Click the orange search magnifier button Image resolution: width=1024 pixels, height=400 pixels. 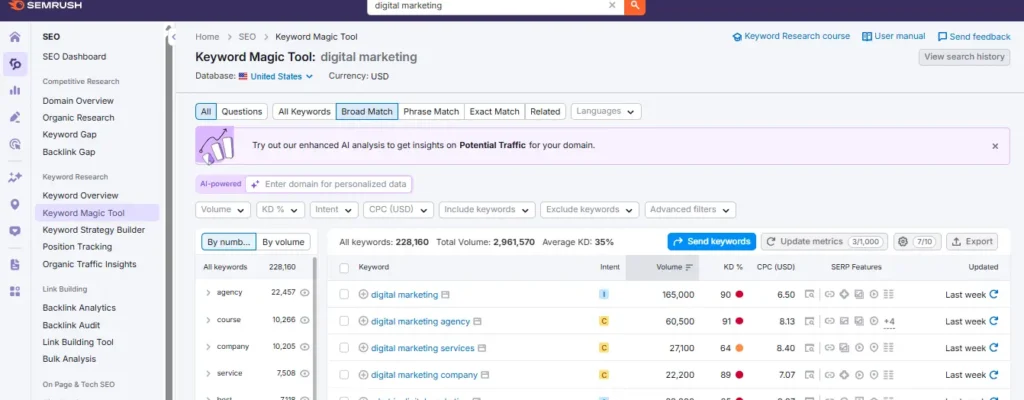point(634,6)
